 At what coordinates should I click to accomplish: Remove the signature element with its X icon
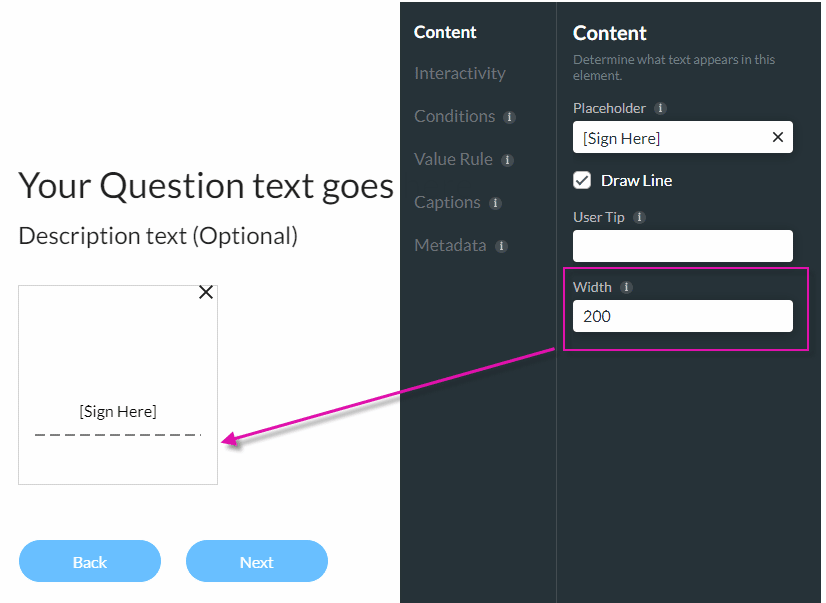206,292
